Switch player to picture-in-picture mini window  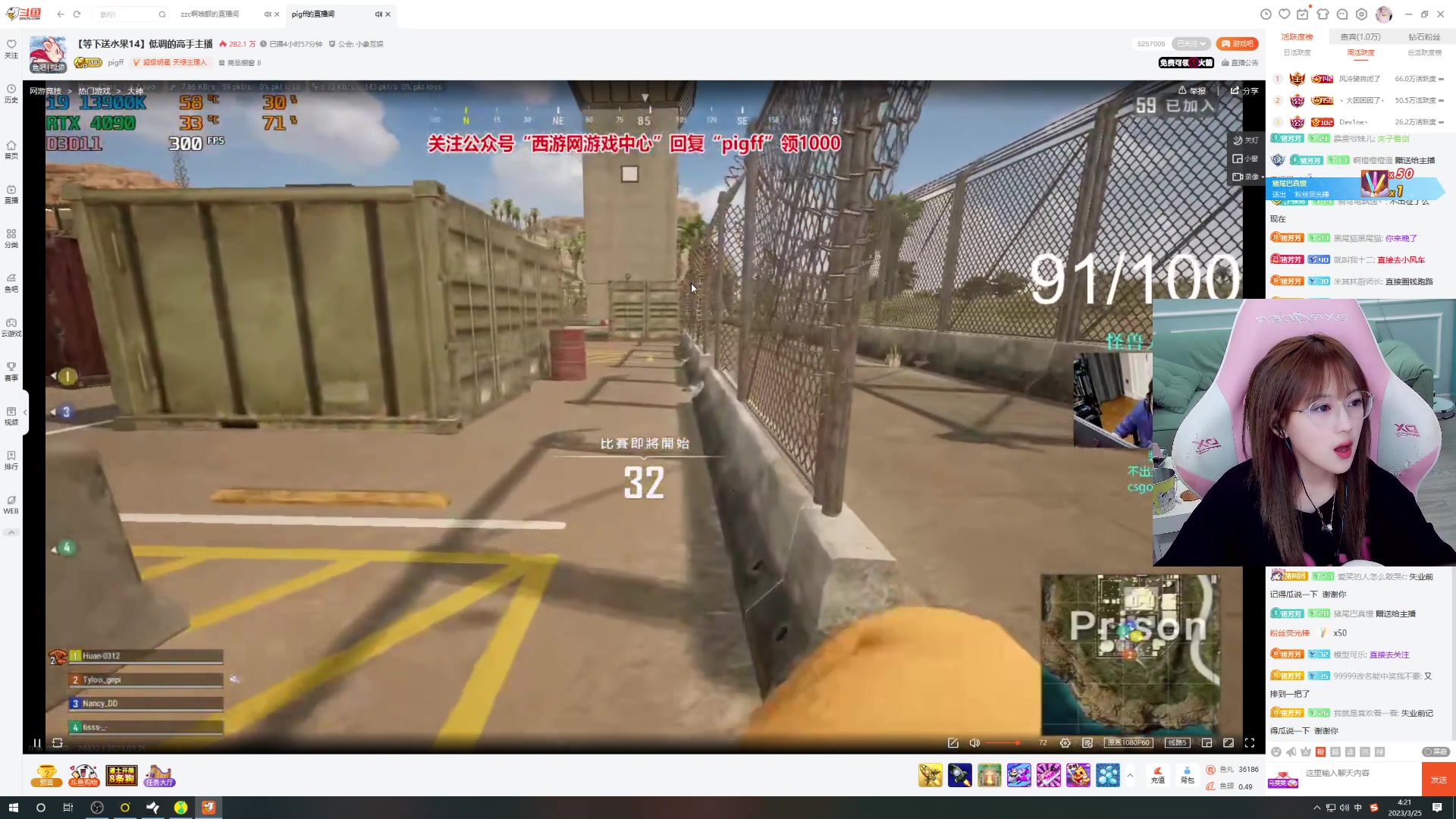[1207, 743]
